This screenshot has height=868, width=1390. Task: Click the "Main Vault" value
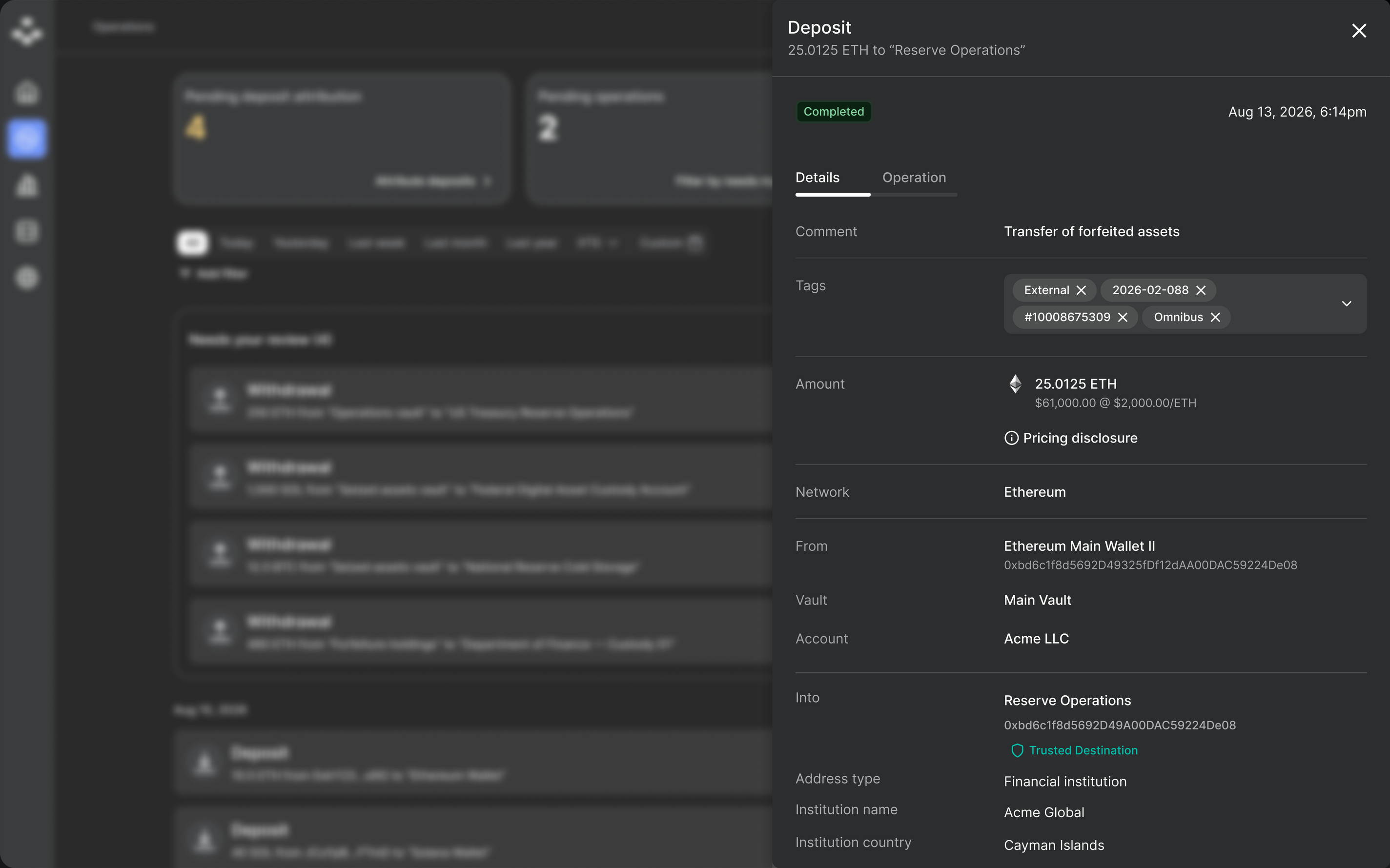(1037, 600)
